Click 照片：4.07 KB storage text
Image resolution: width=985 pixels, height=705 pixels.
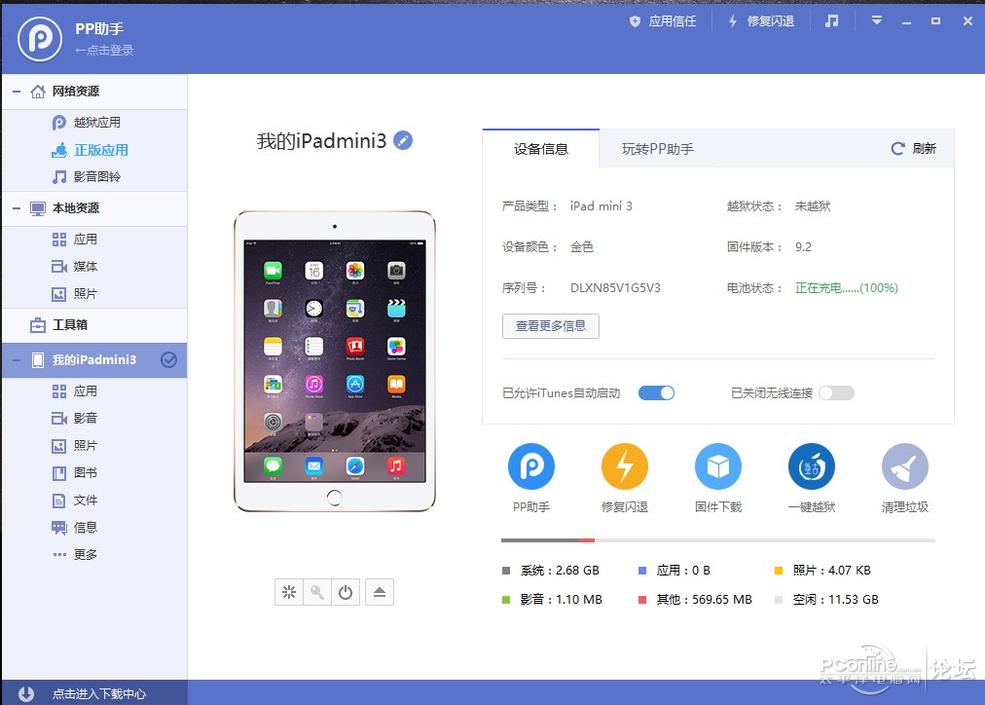coord(832,571)
